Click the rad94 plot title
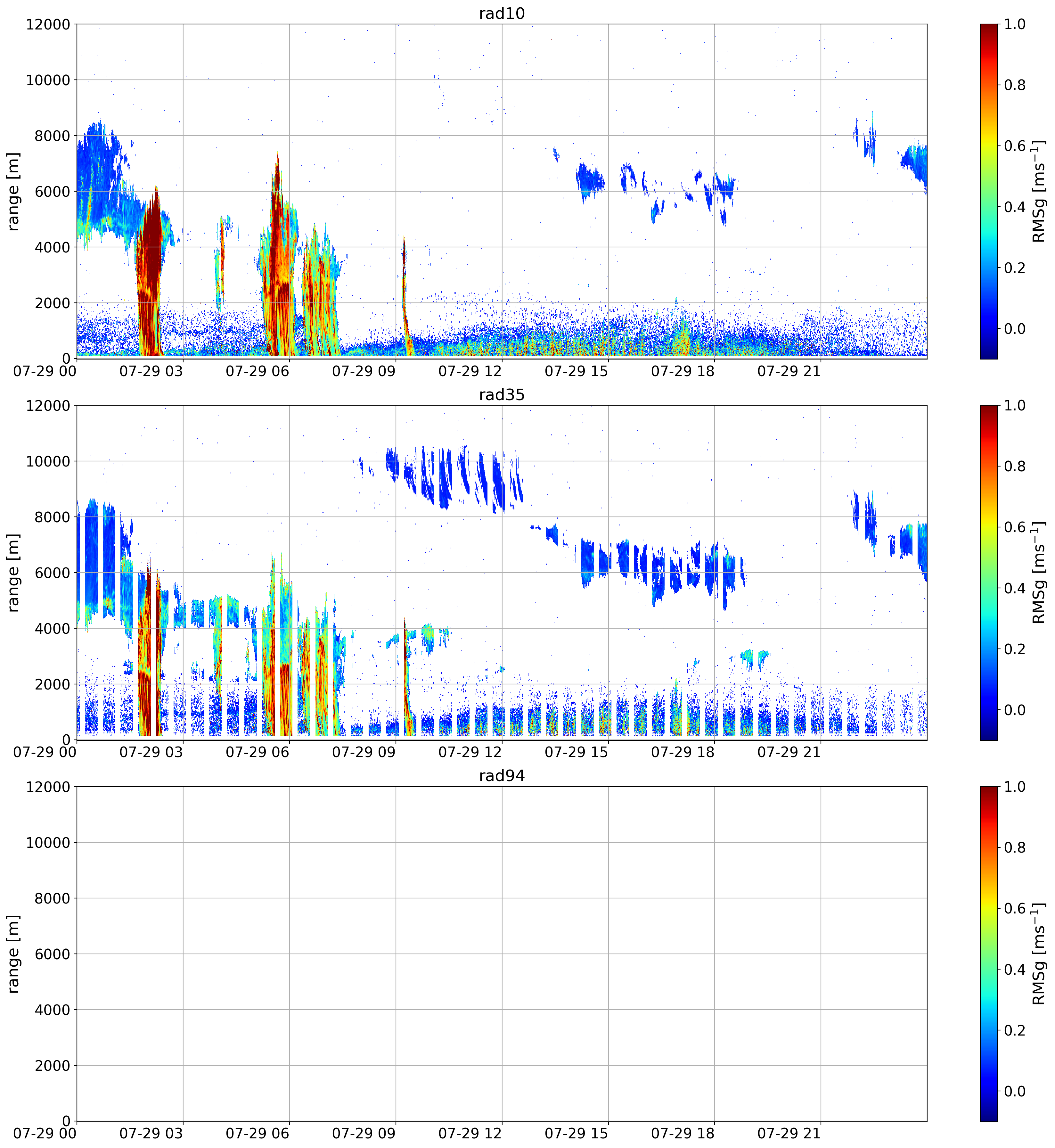This screenshot has width=1055, height=1148. pyautogui.click(x=501, y=776)
